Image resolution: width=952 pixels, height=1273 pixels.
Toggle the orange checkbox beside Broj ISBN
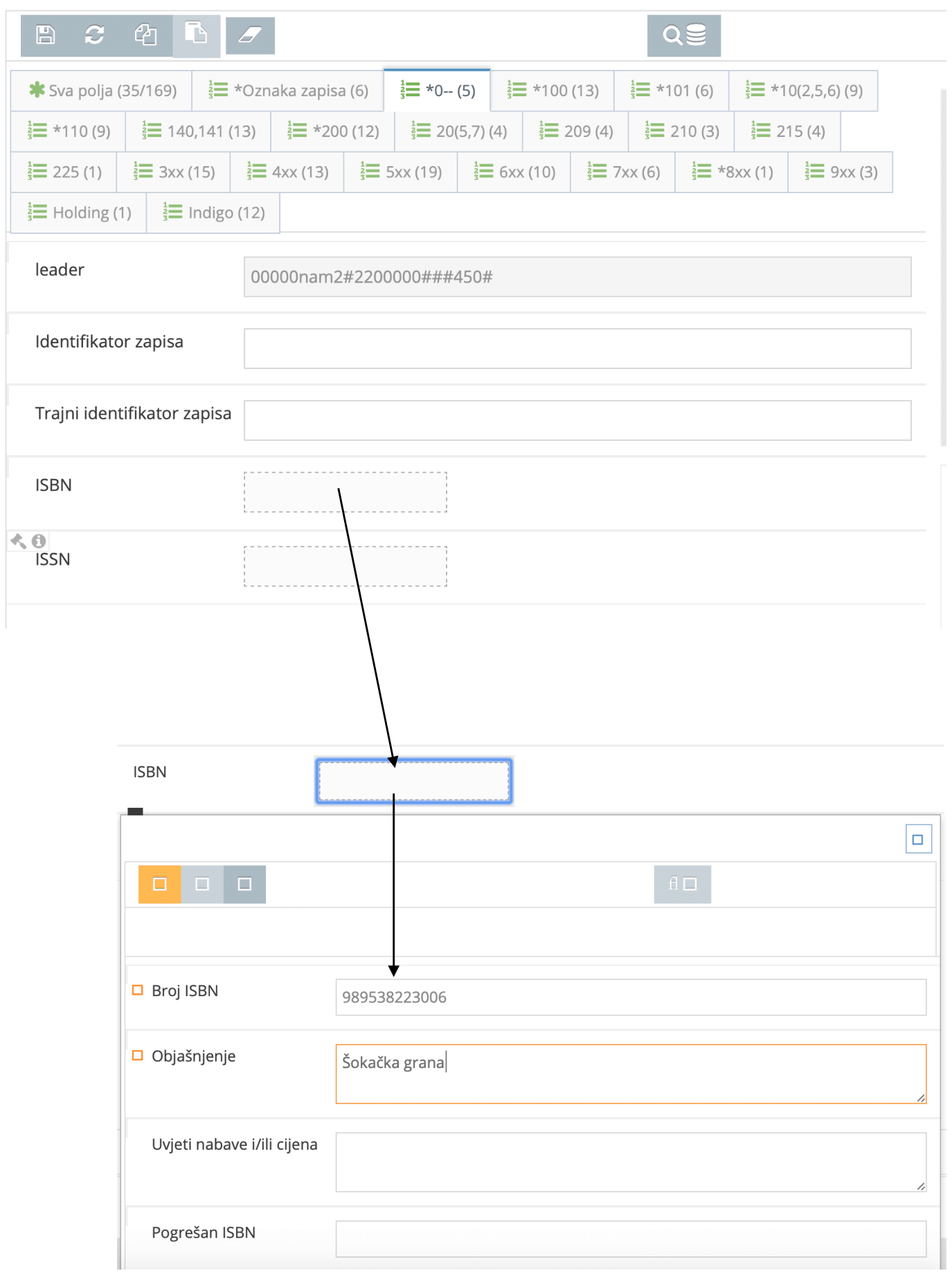pyautogui.click(x=138, y=991)
